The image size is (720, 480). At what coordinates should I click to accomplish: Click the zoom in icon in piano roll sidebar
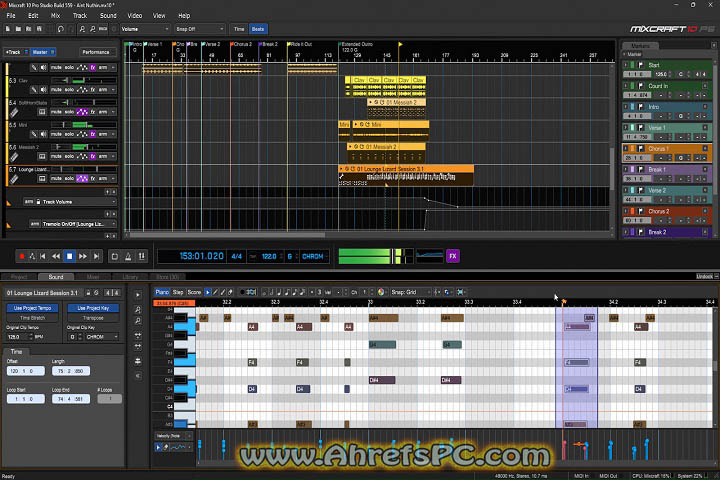pos(138,310)
